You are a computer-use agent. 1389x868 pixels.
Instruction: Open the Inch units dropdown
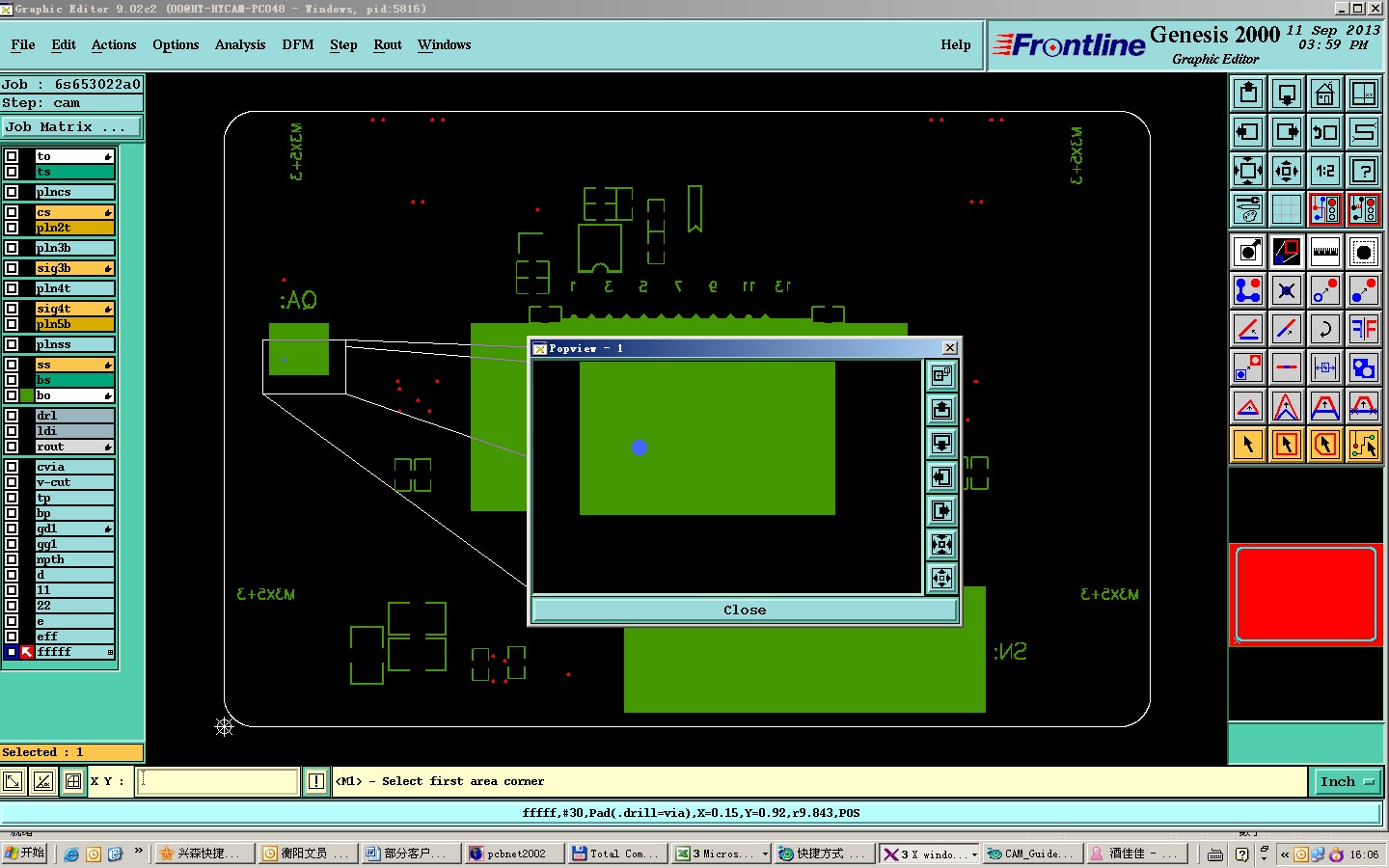[x=1347, y=782]
